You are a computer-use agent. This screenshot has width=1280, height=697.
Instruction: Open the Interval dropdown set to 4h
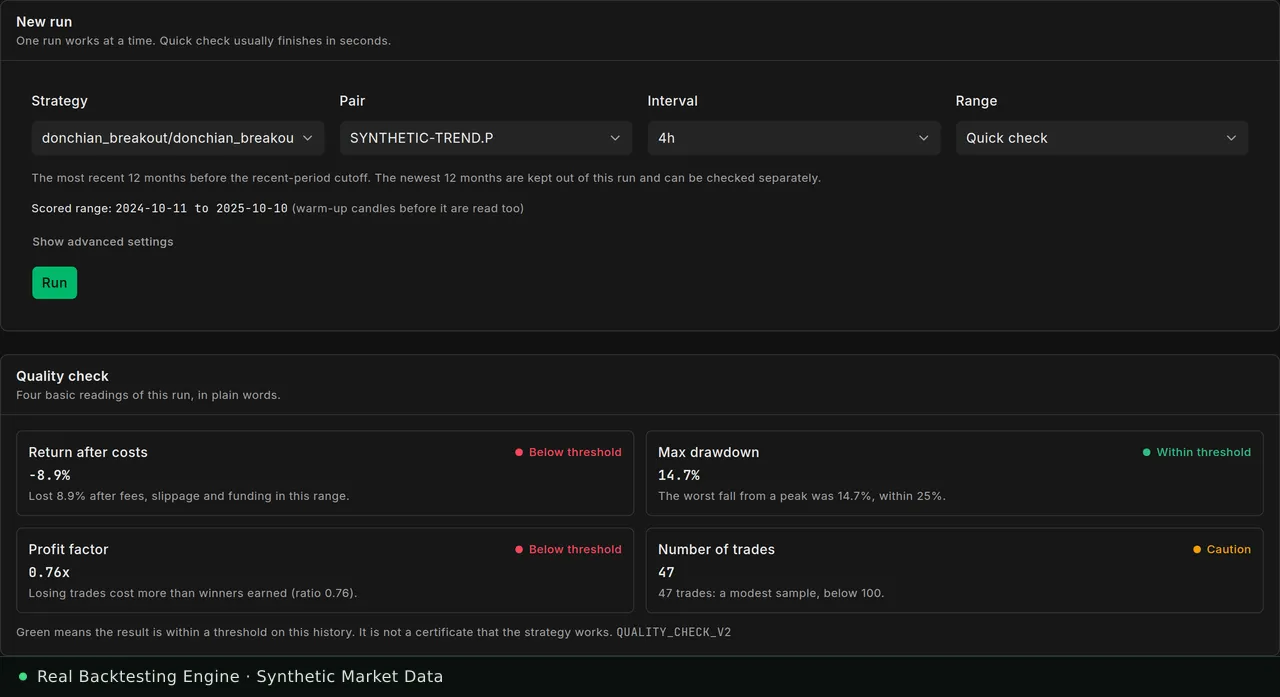click(x=794, y=138)
